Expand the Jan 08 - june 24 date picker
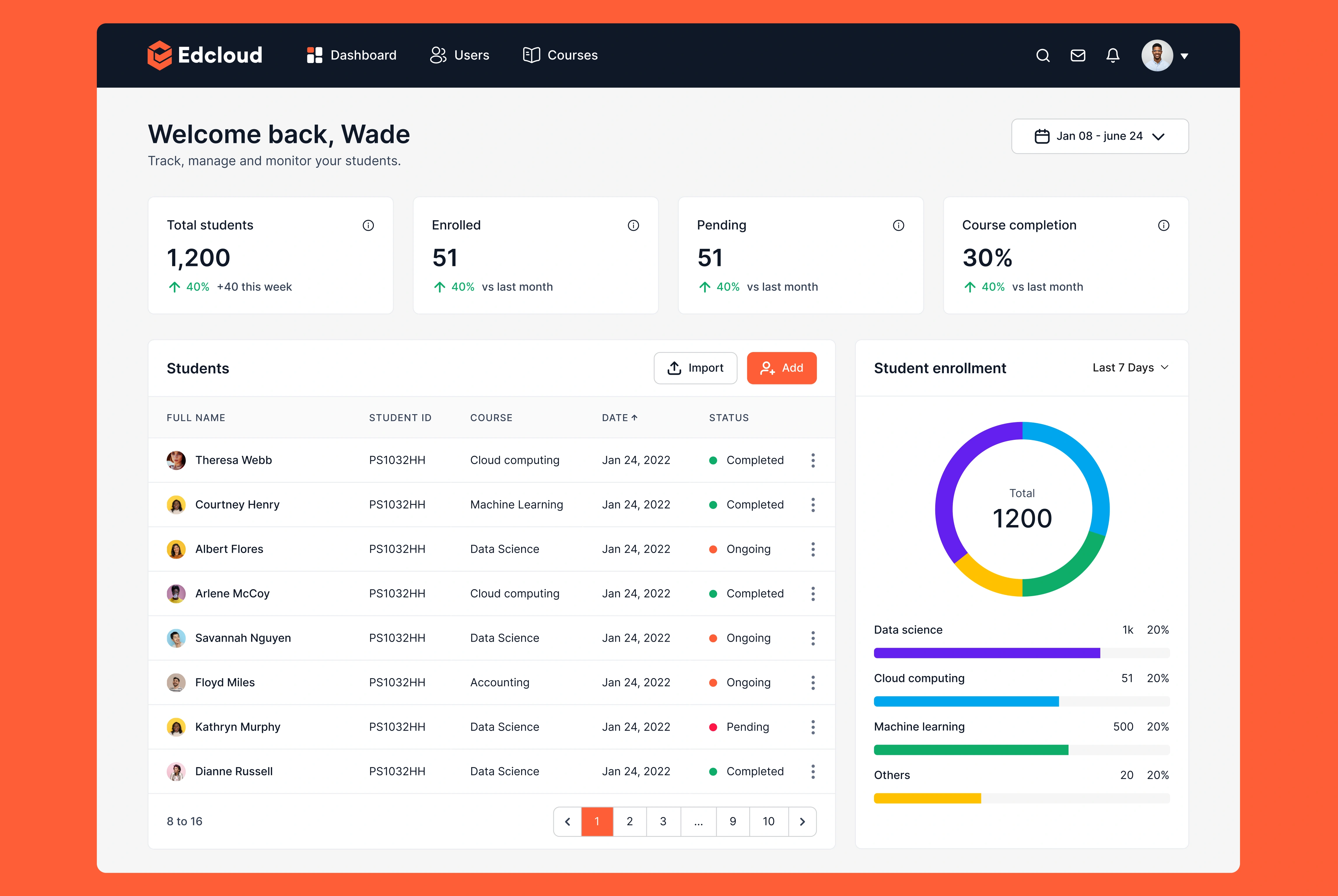This screenshot has width=1338, height=896. 1099,136
